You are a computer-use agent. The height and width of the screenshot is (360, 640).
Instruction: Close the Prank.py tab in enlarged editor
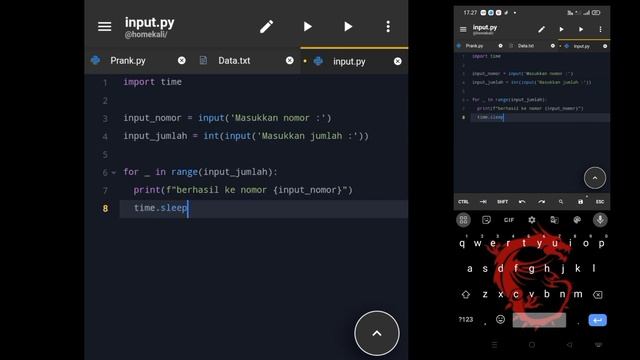(x=182, y=60)
